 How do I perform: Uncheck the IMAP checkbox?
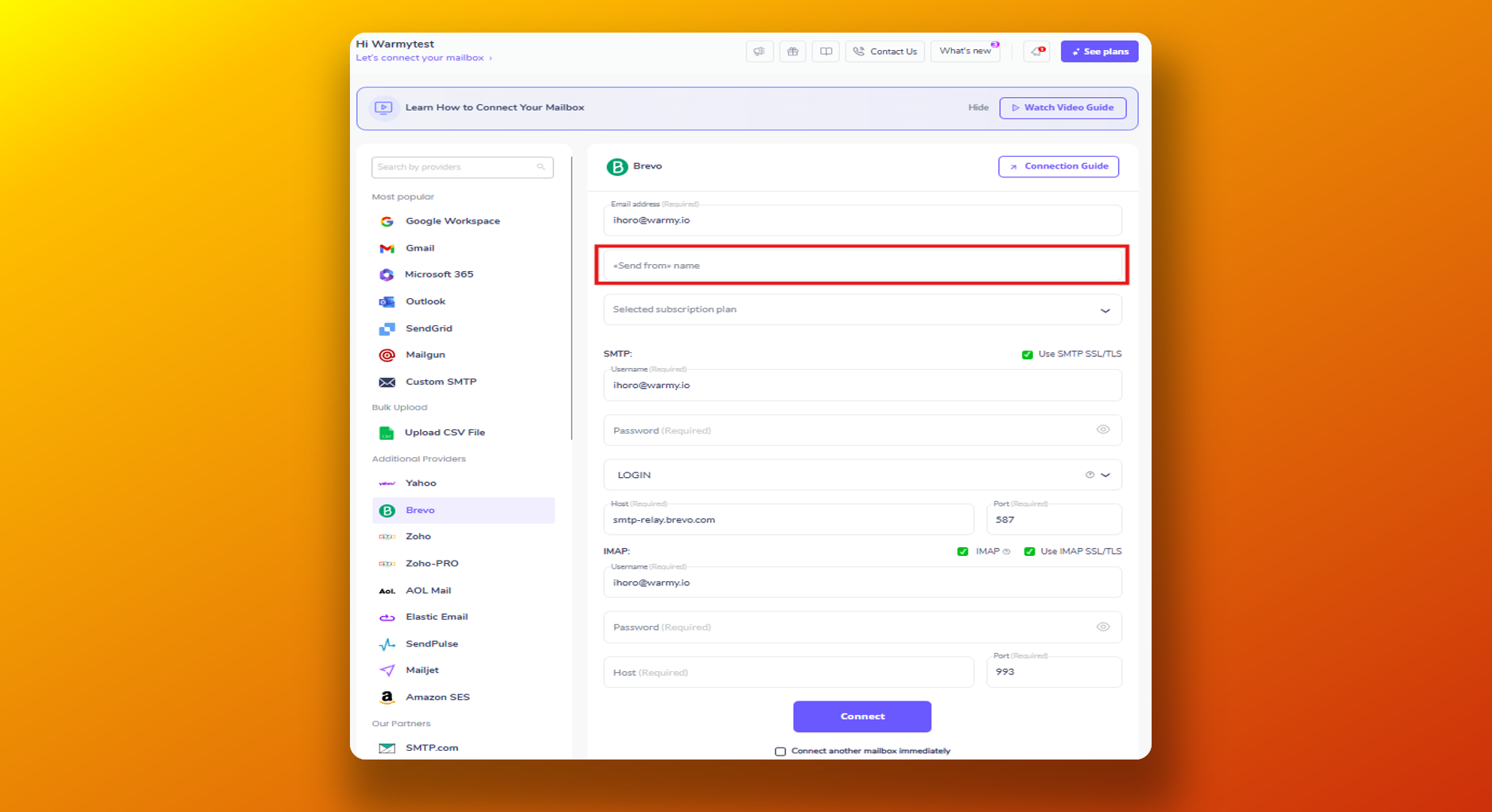[962, 552]
